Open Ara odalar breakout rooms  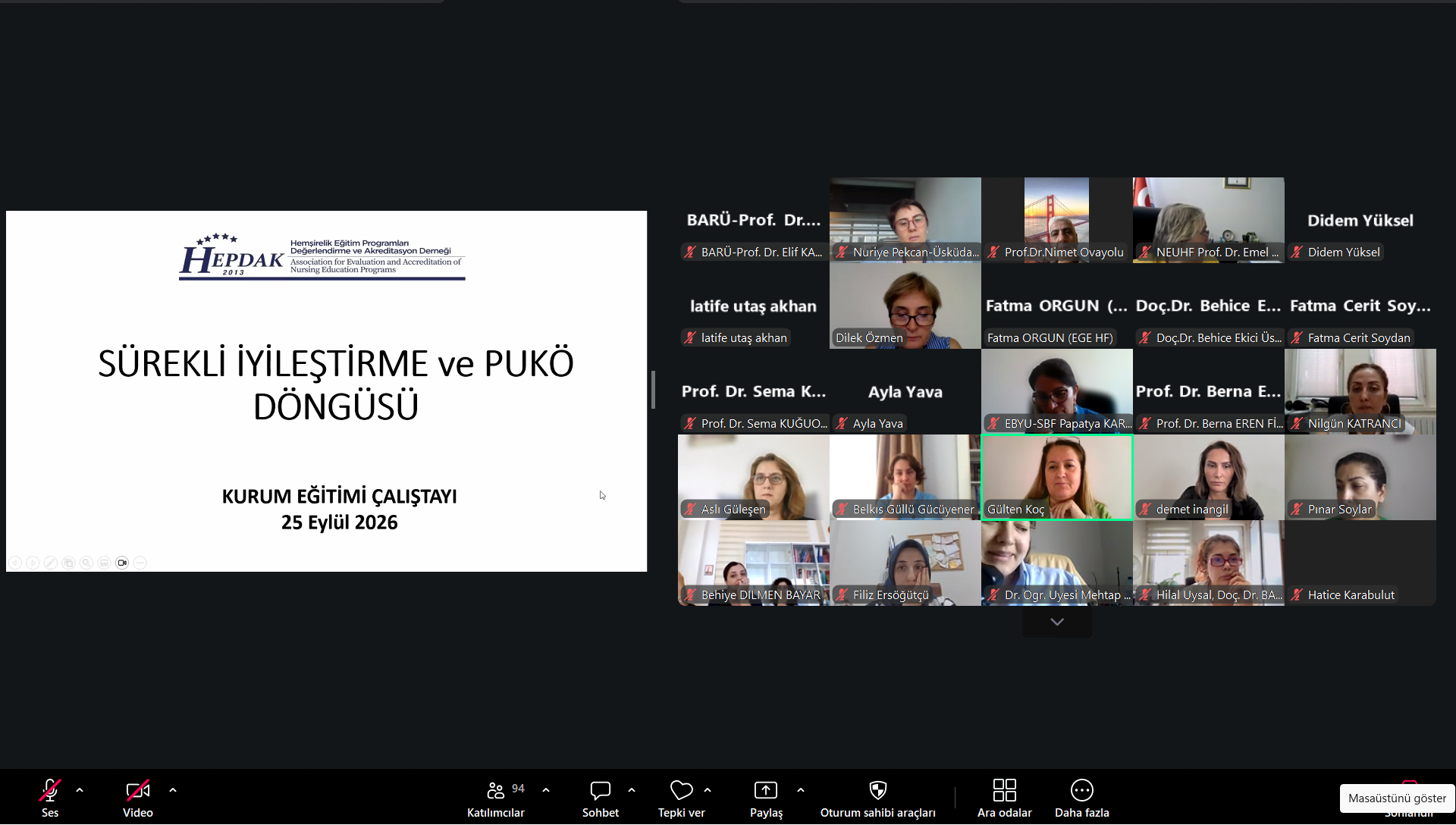coord(1005,798)
